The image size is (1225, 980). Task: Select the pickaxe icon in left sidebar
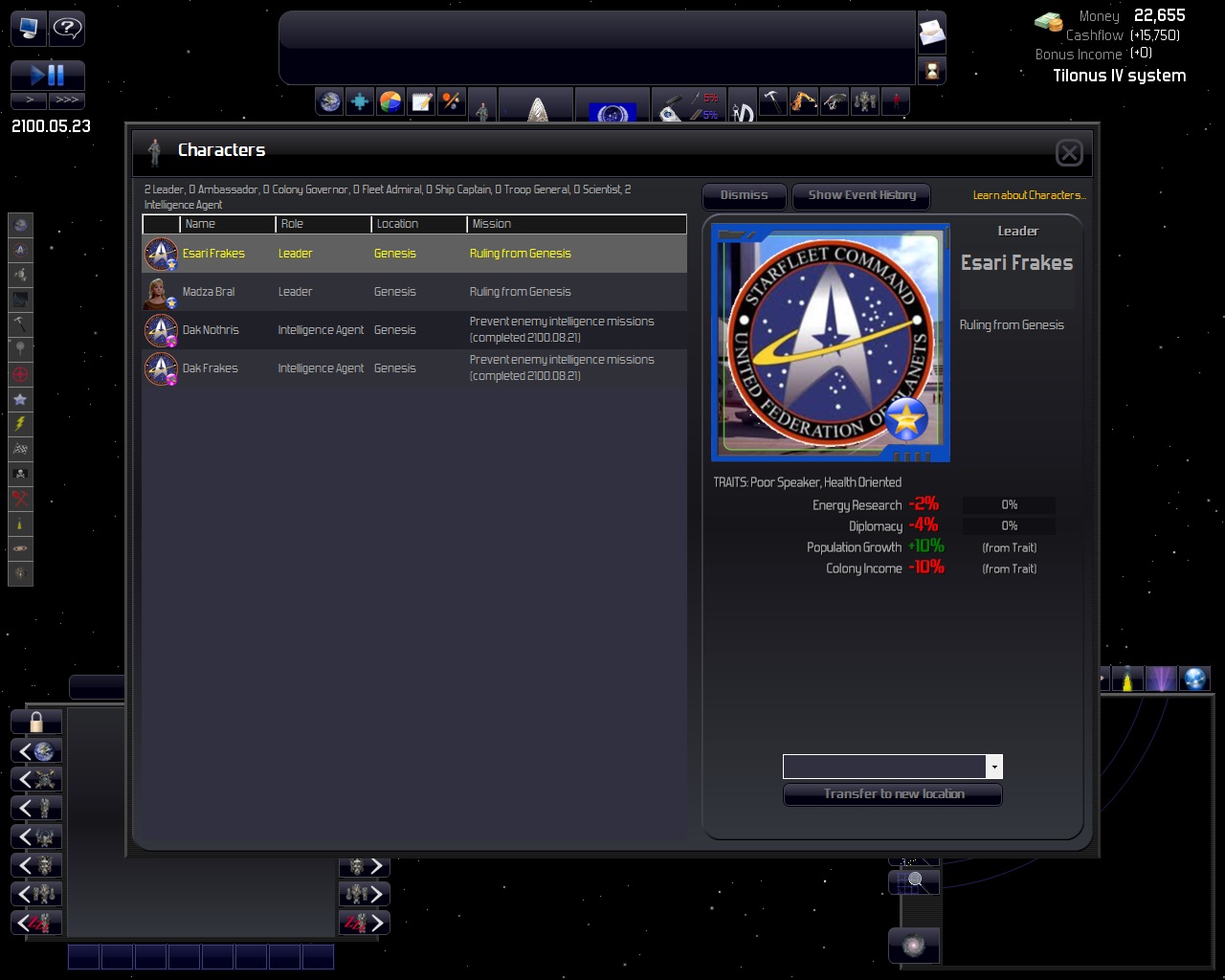pos(20,324)
